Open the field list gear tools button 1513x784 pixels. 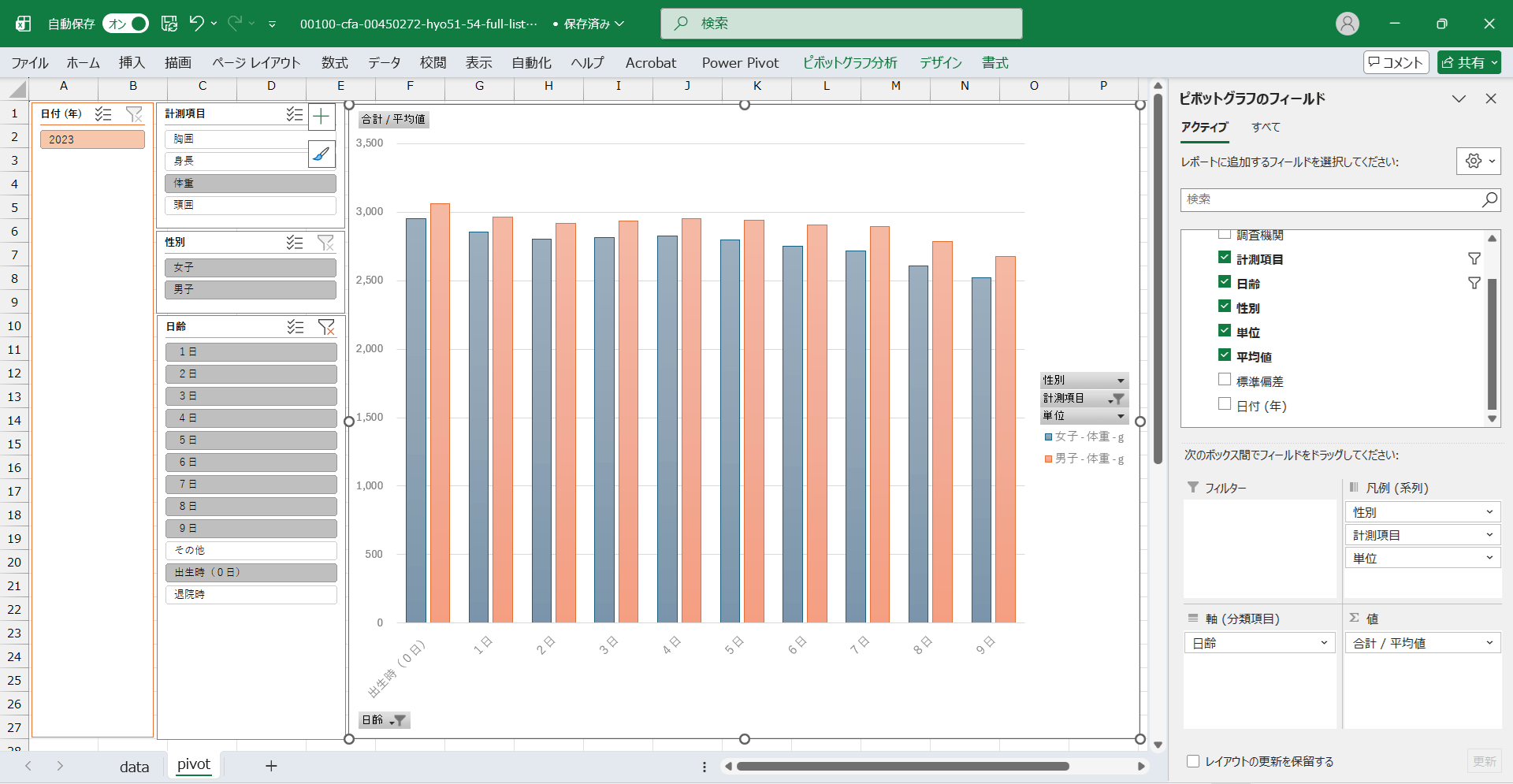pos(1478,161)
